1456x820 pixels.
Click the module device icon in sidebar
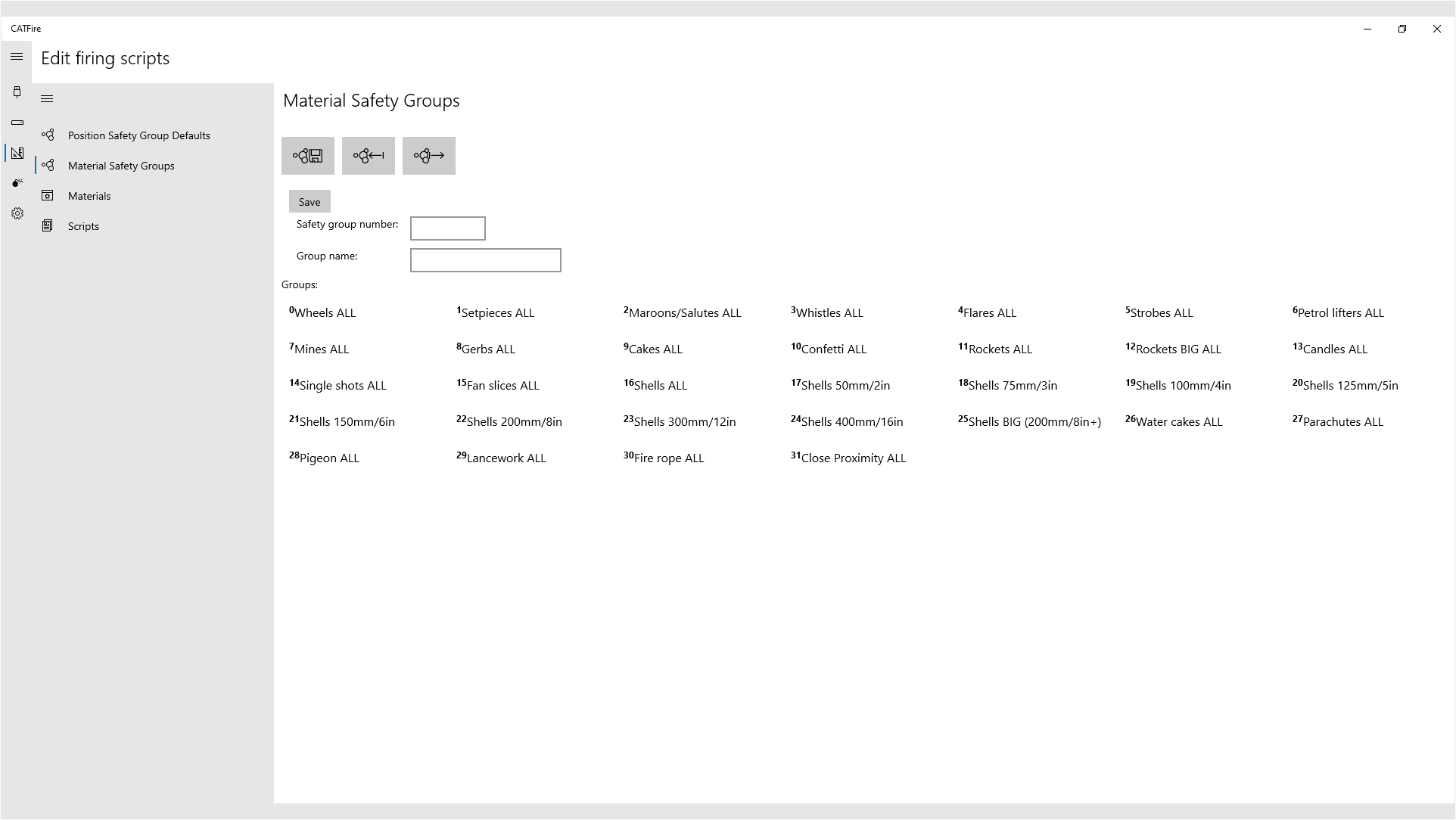tap(17, 123)
